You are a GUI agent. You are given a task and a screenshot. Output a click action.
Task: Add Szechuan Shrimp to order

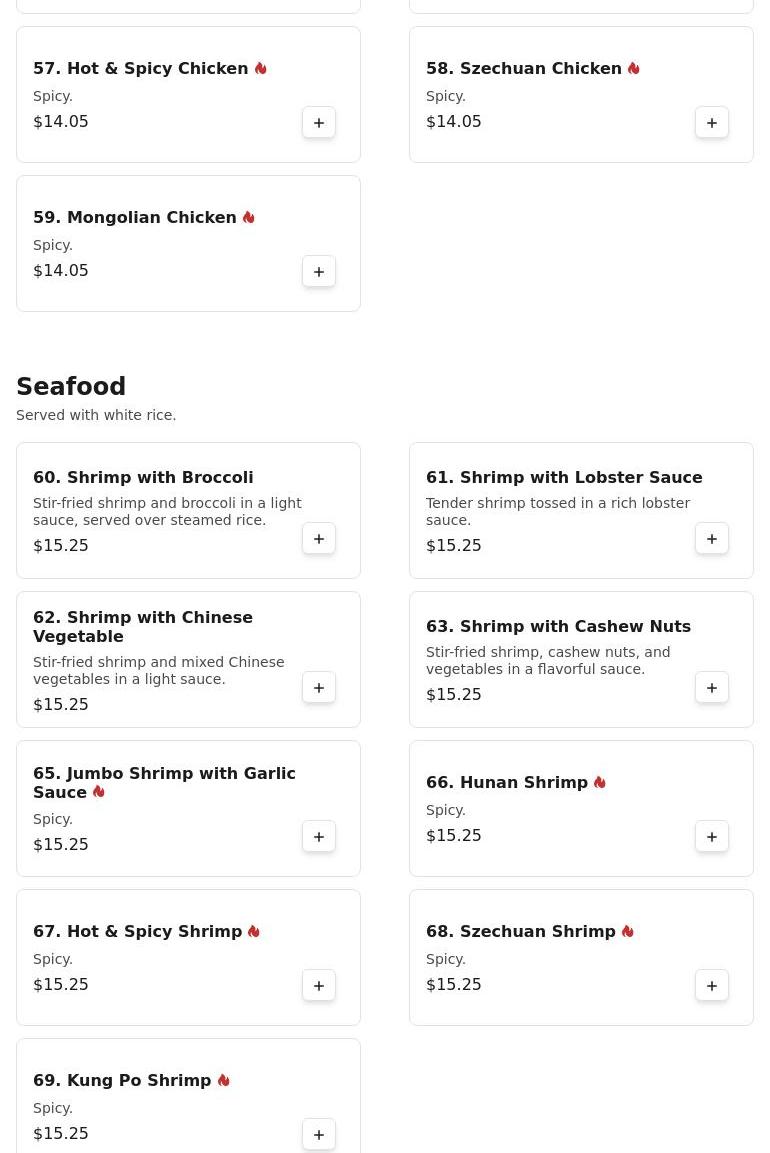point(712,986)
